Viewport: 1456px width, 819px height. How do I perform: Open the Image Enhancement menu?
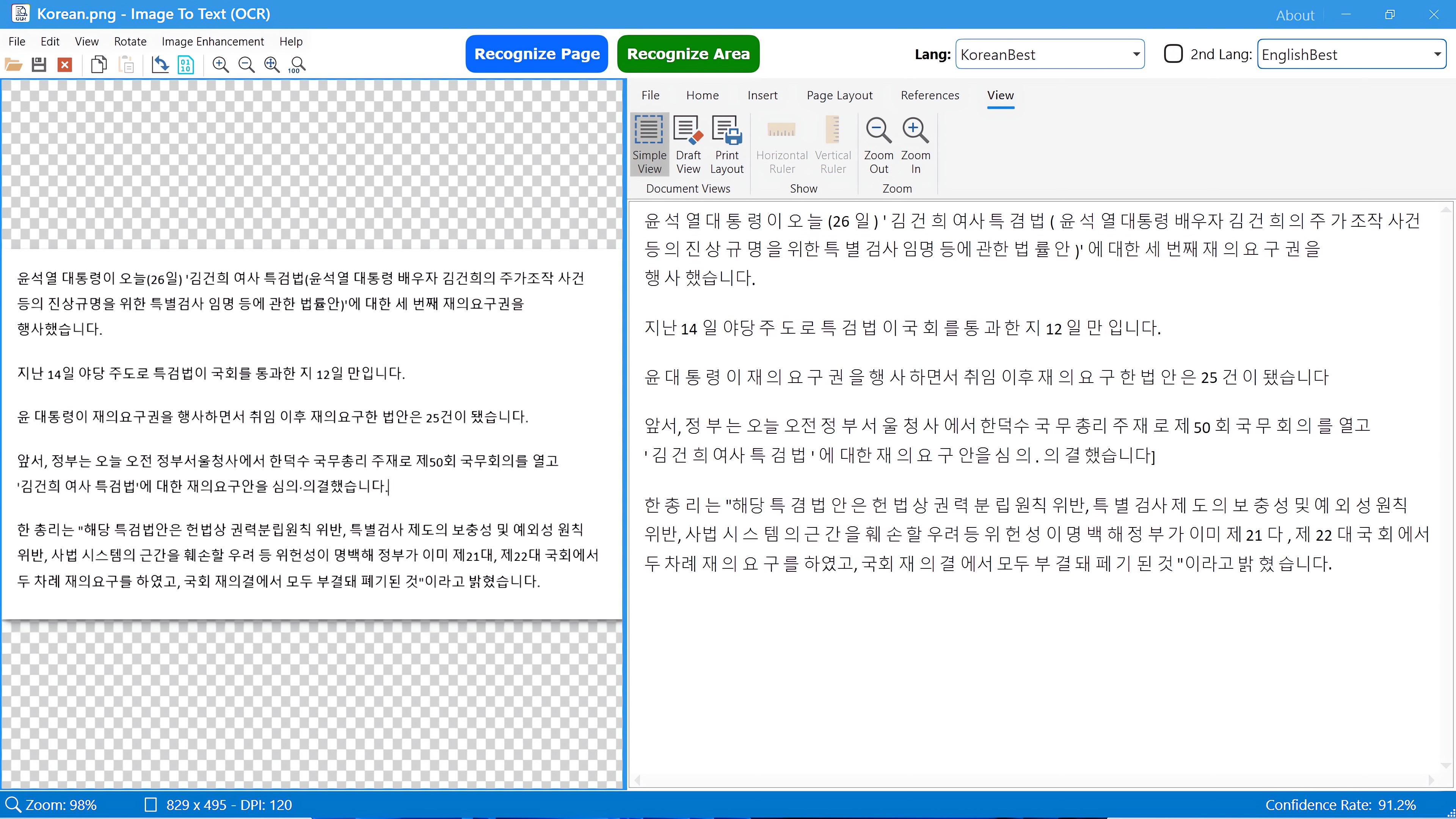tap(212, 41)
